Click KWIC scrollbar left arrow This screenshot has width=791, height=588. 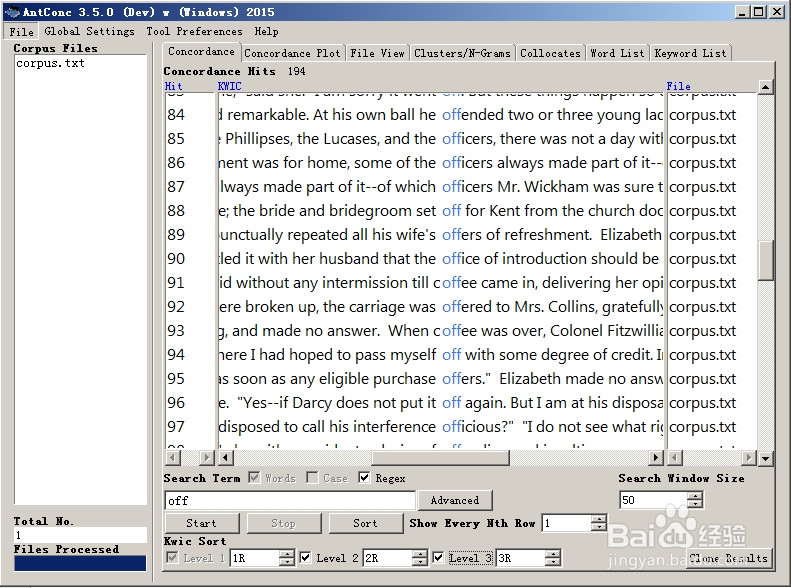(225, 458)
